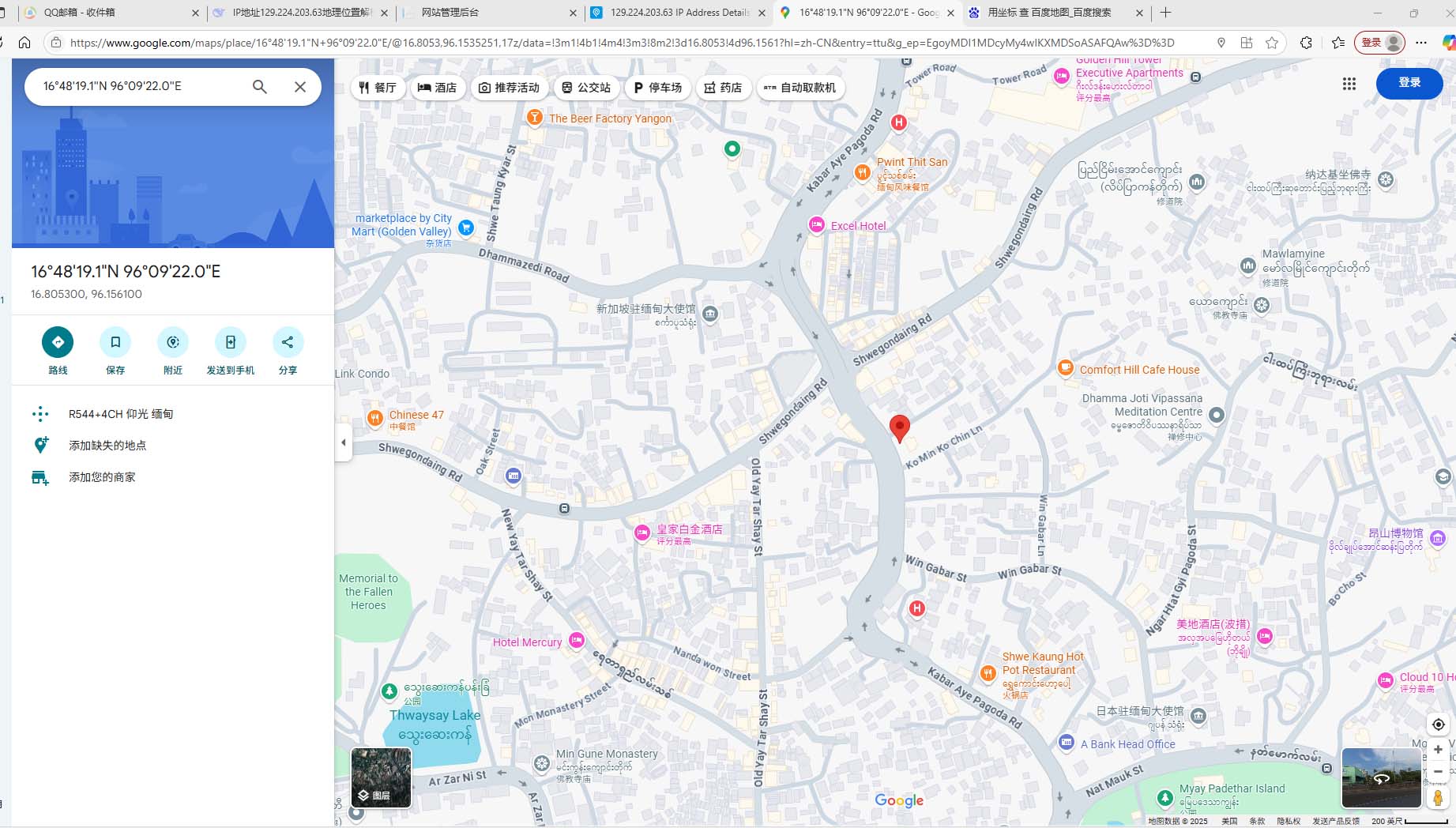1456x828 pixels.
Task: Filter the map by Pharmacies (药店)
Action: point(723,88)
